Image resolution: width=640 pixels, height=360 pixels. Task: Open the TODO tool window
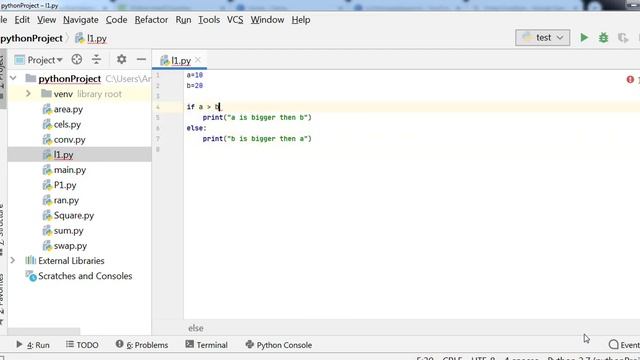82,345
